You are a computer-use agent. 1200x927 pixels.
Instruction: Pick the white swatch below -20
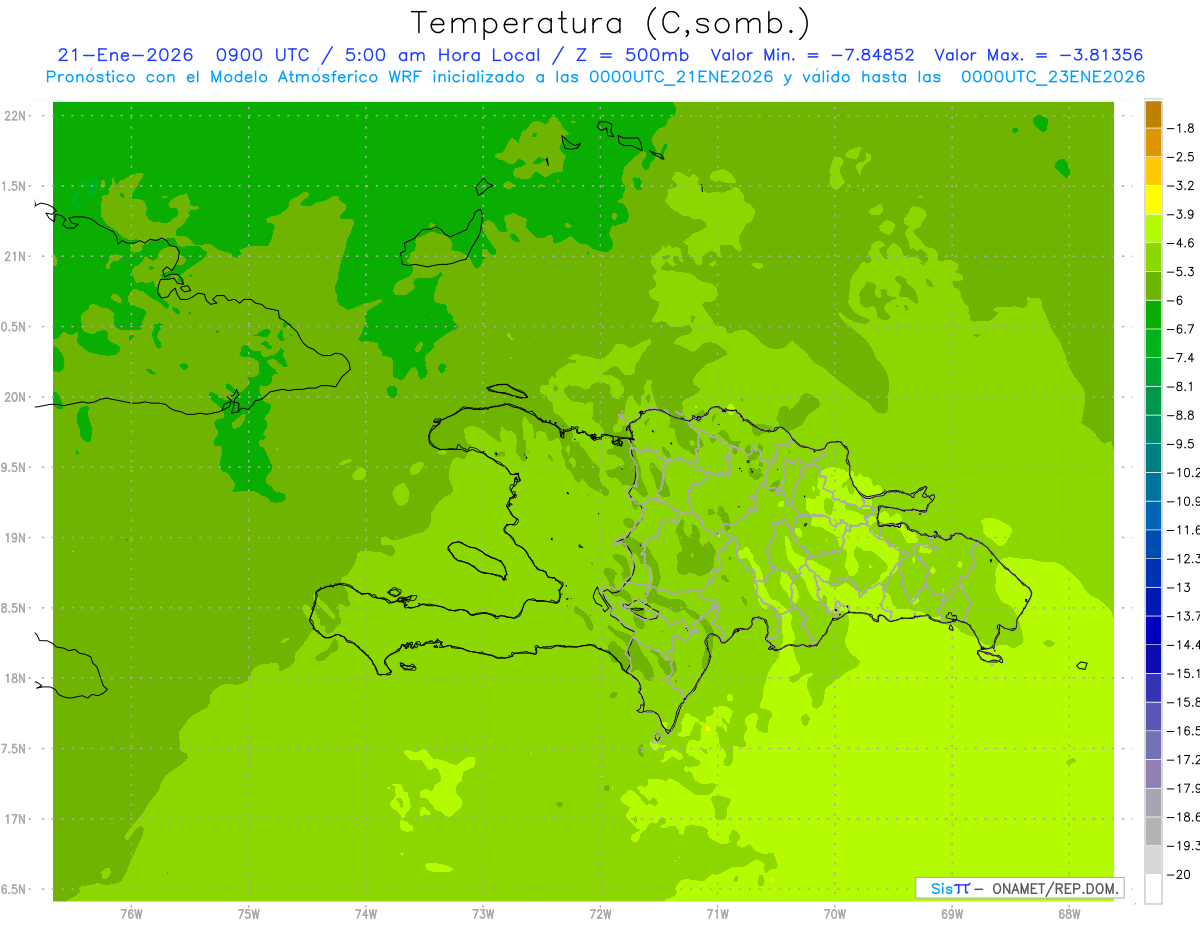pos(1153,889)
